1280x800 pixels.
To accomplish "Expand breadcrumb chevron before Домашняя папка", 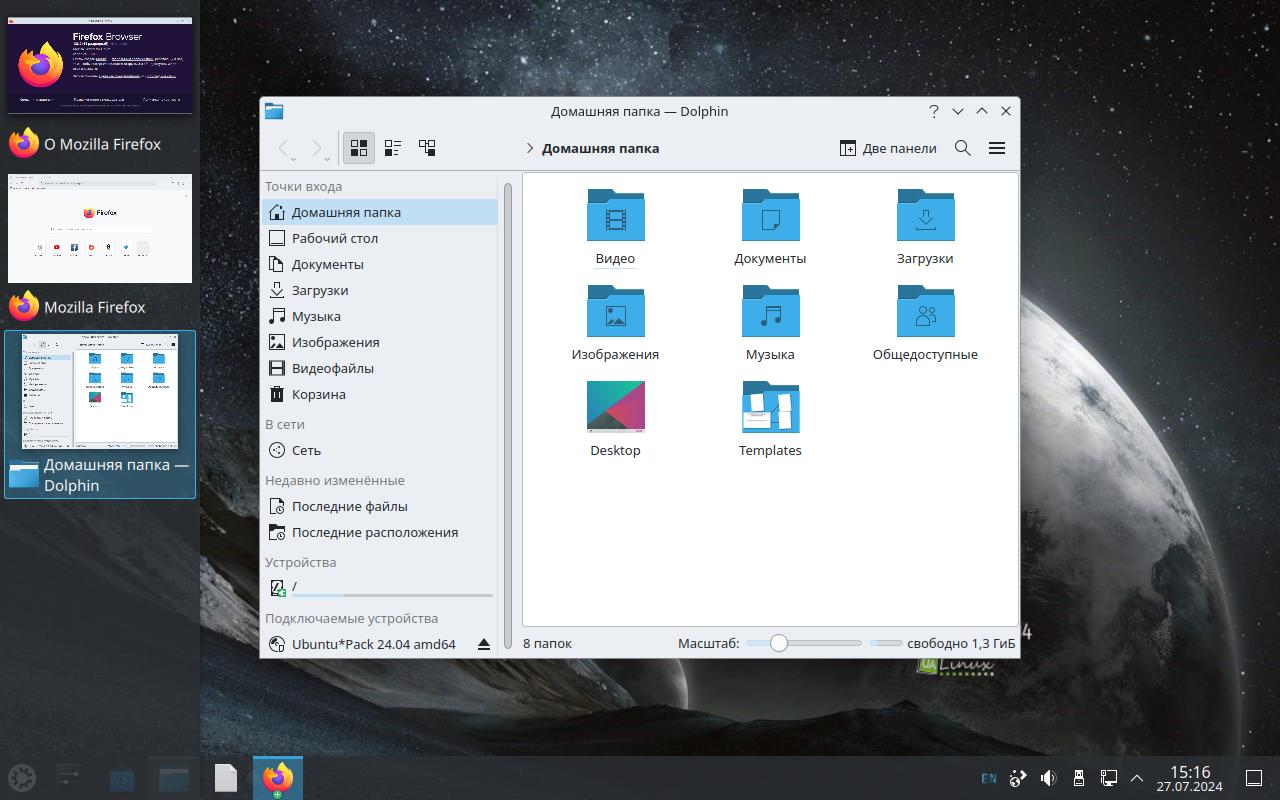I will pyautogui.click(x=529, y=148).
